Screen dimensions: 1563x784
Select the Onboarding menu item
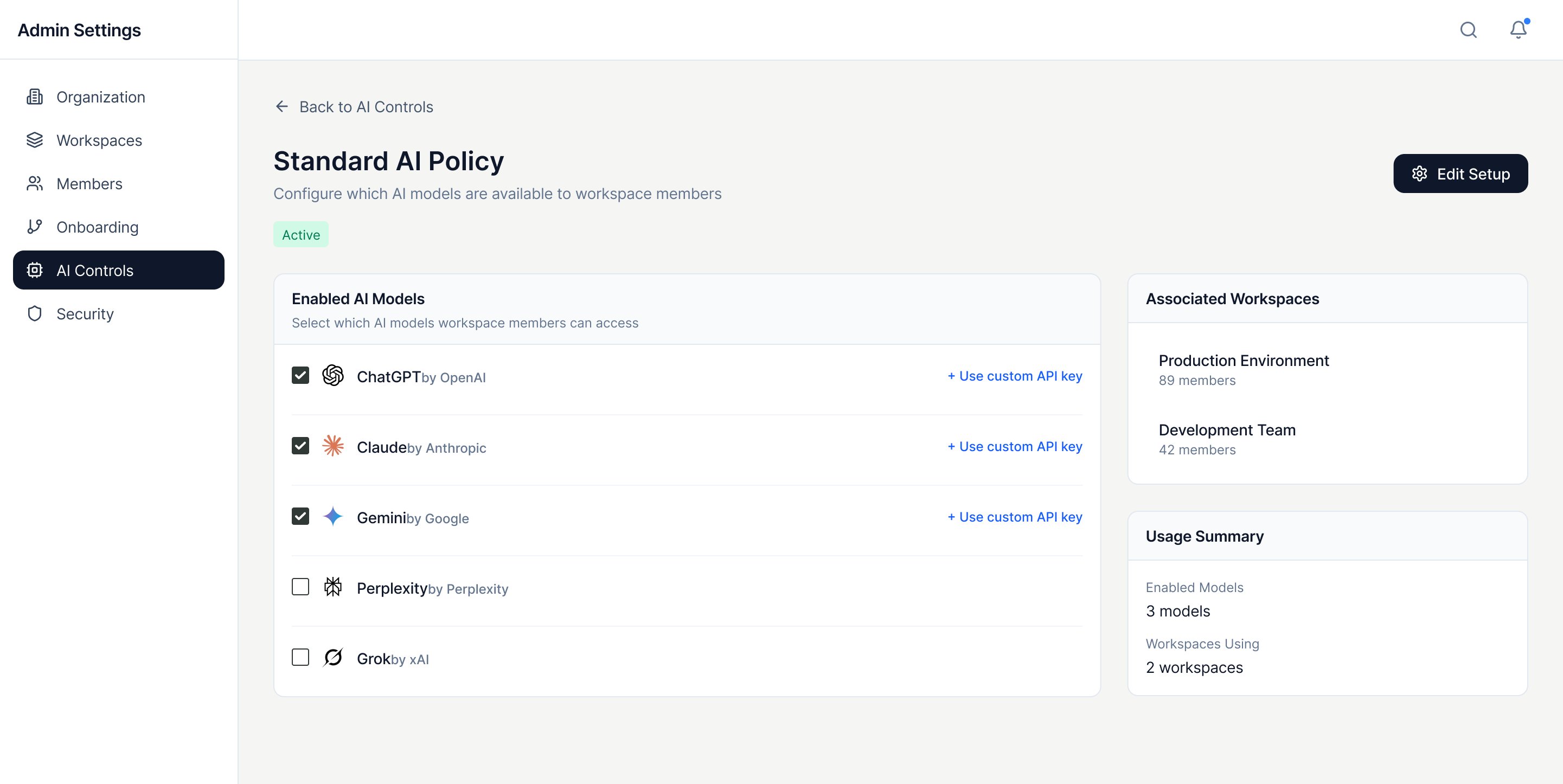(x=118, y=227)
